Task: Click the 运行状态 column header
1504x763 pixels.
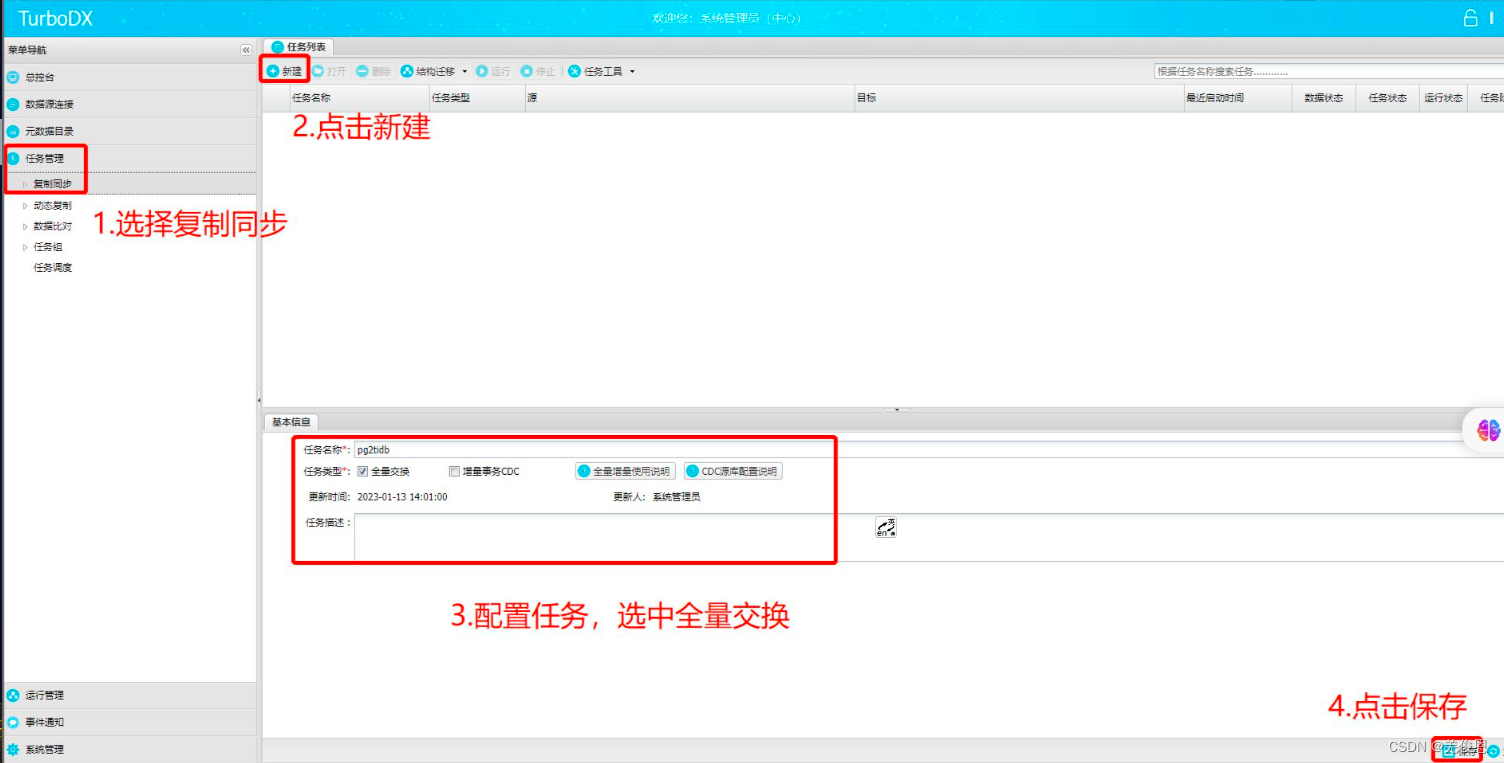Action: click(1443, 98)
